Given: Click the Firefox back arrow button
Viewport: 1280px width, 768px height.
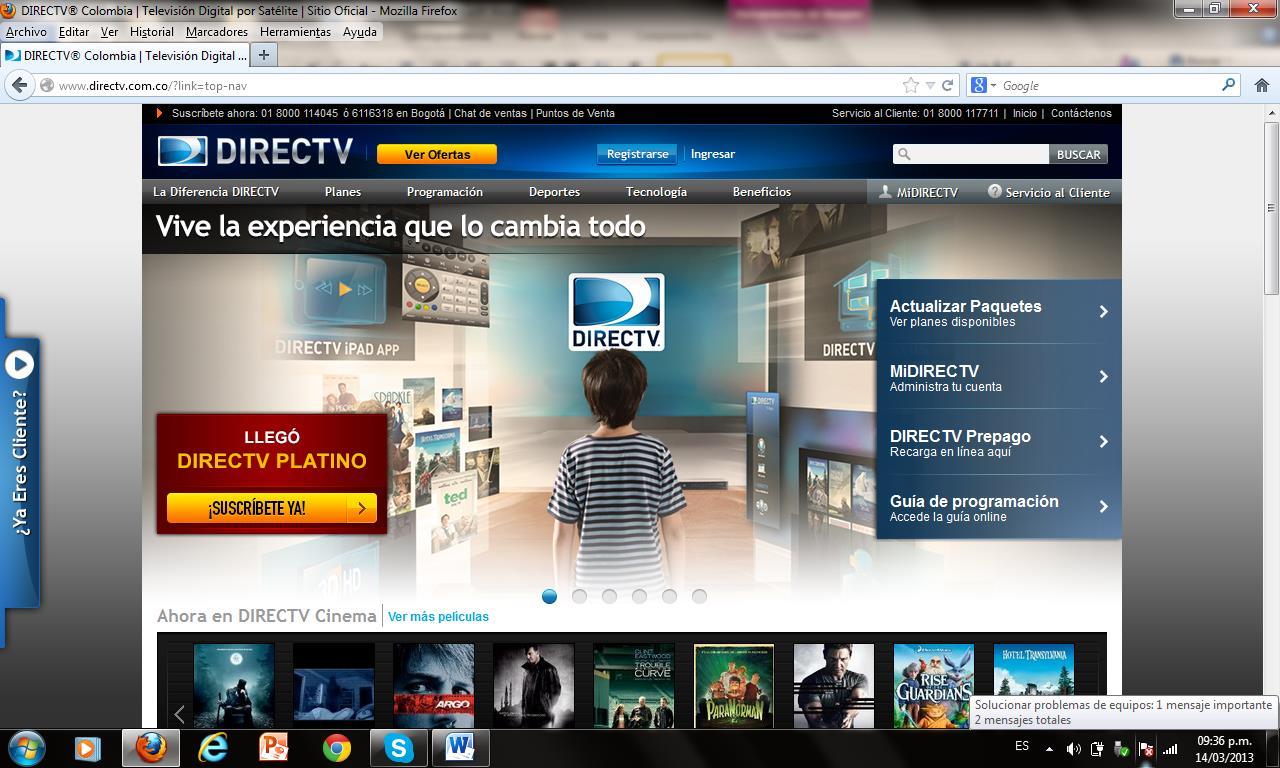Looking at the screenshot, I should point(19,85).
